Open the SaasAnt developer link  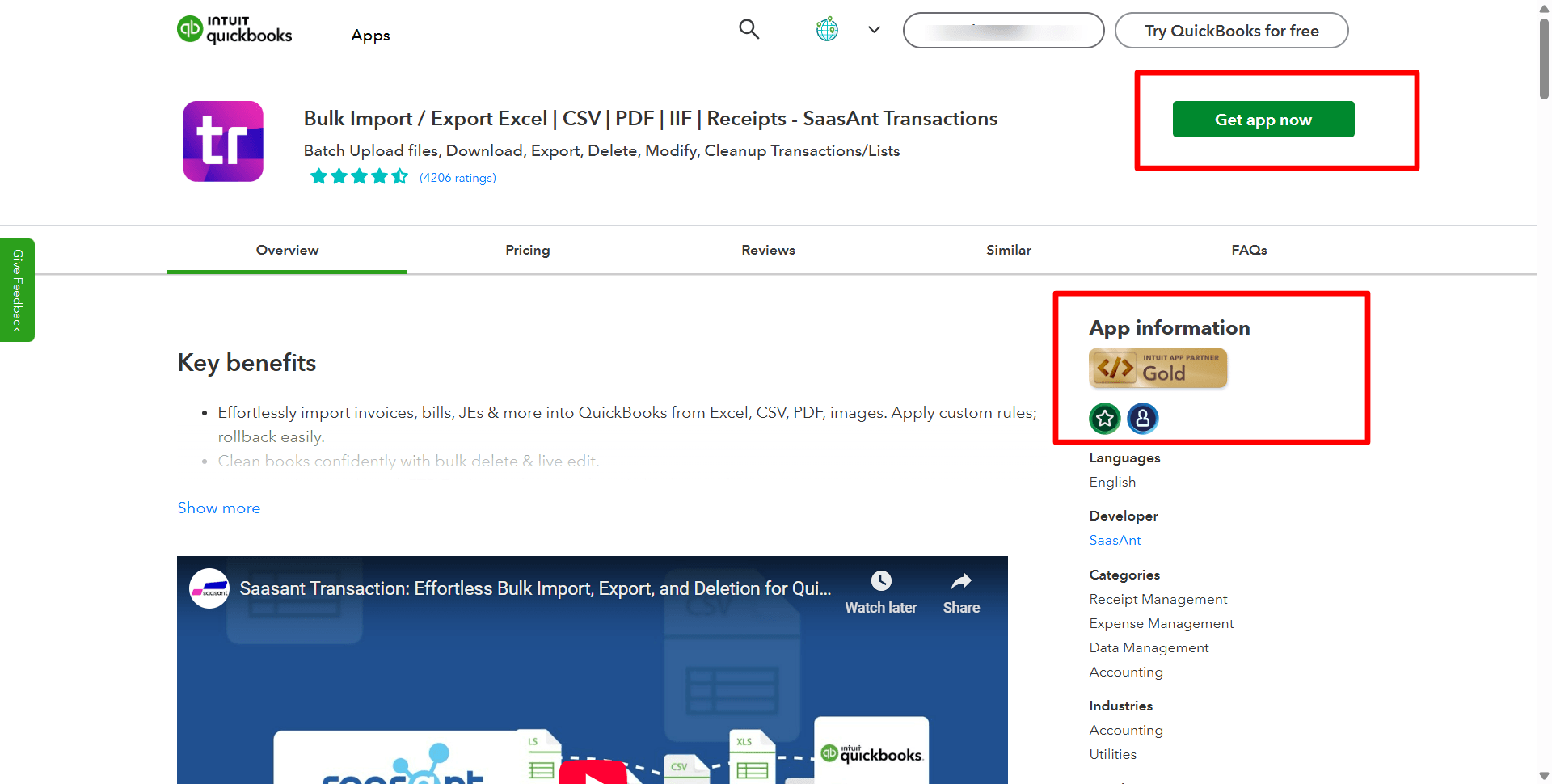pos(1115,540)
